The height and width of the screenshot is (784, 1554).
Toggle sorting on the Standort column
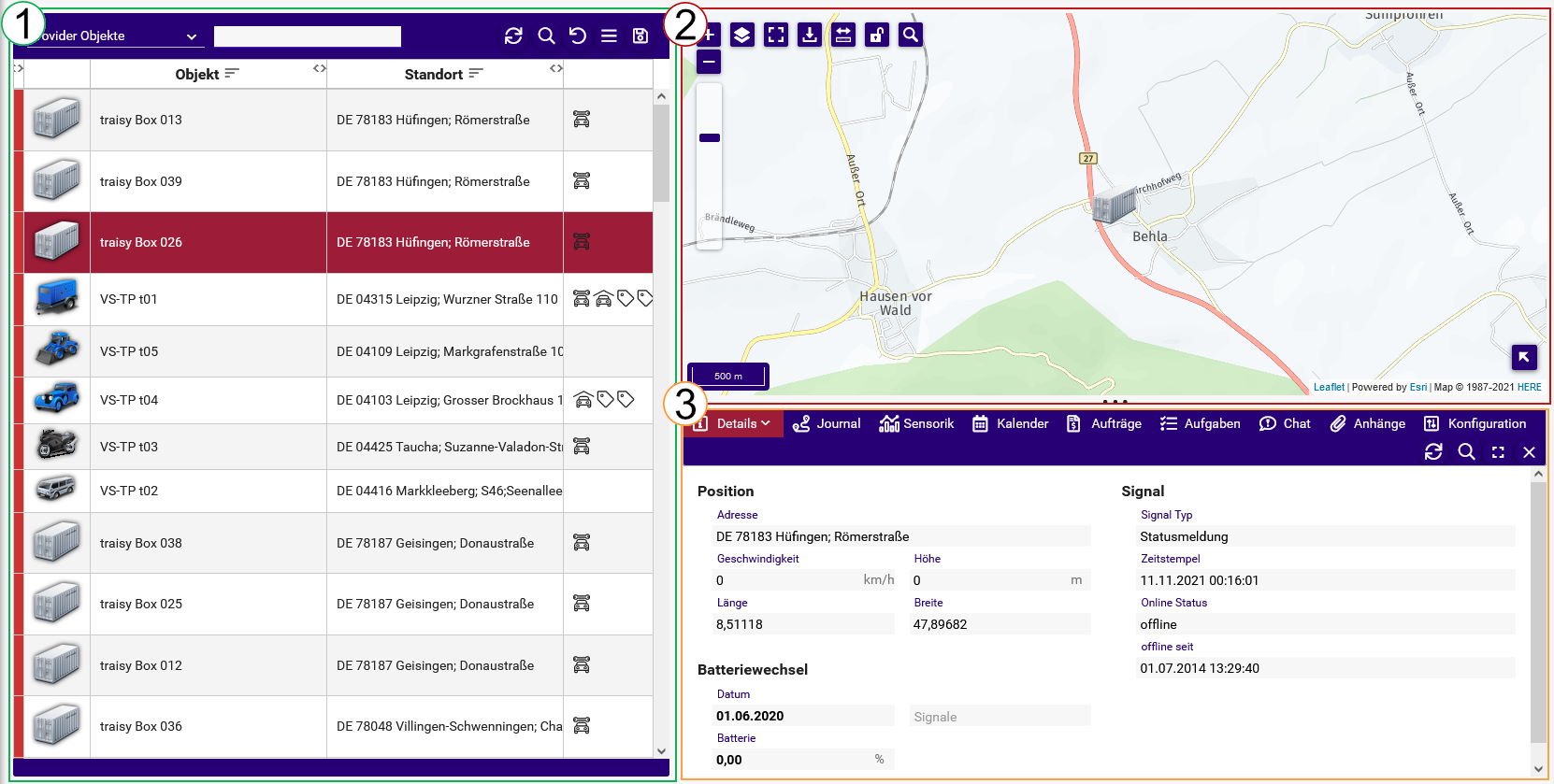(x=476, y=74)
